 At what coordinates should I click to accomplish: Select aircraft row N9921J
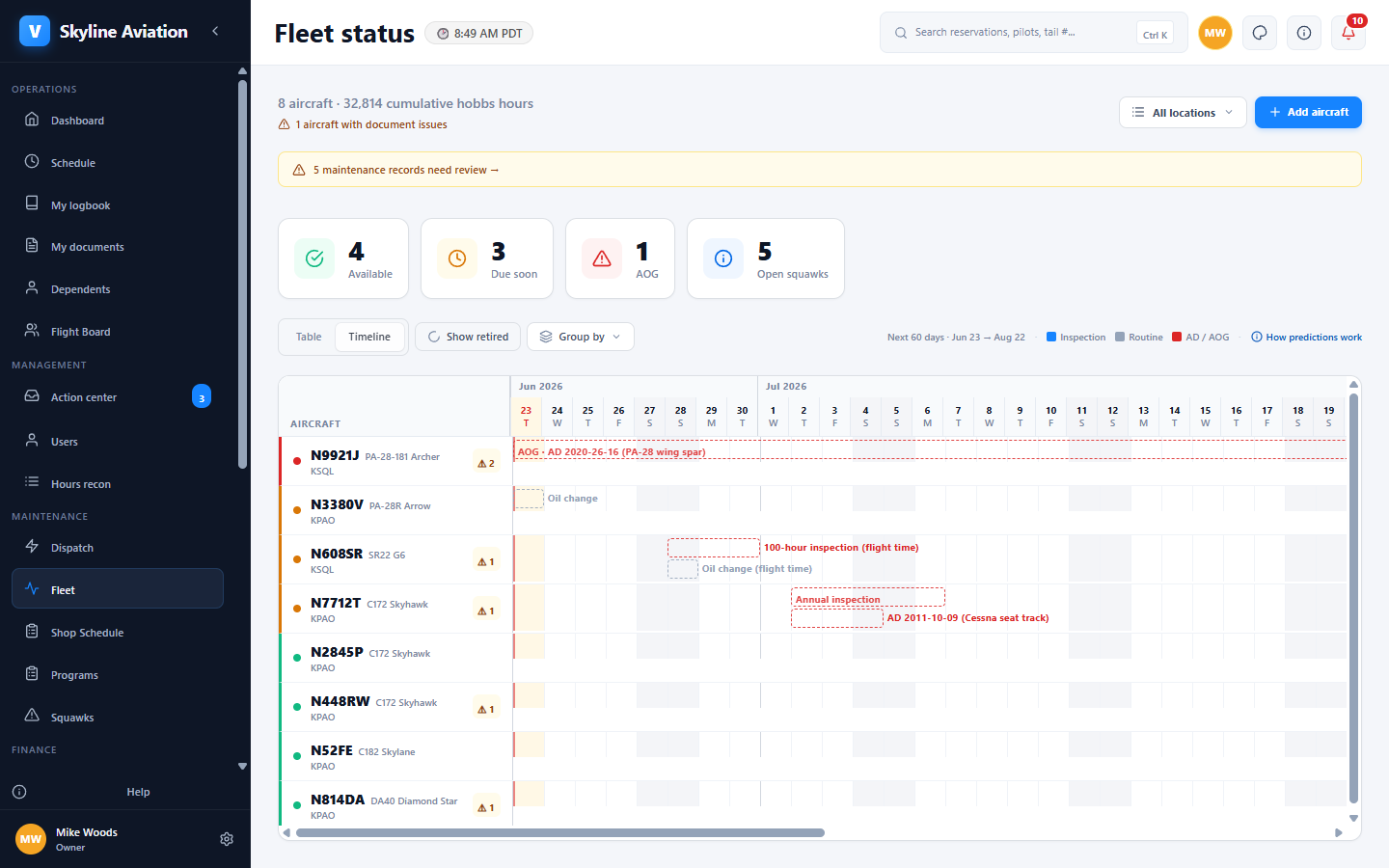[x=395, y=462]
